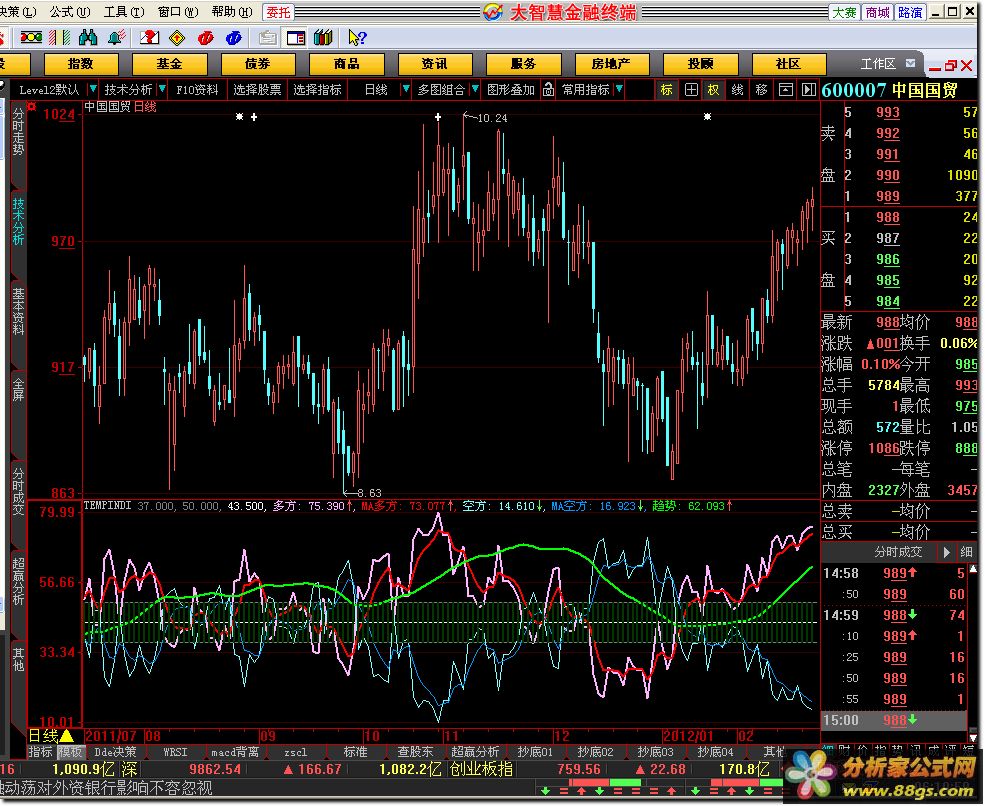The image size is (985, 806).
Task: Open the 房地产 yellow nav button
Action: [611, 64]
